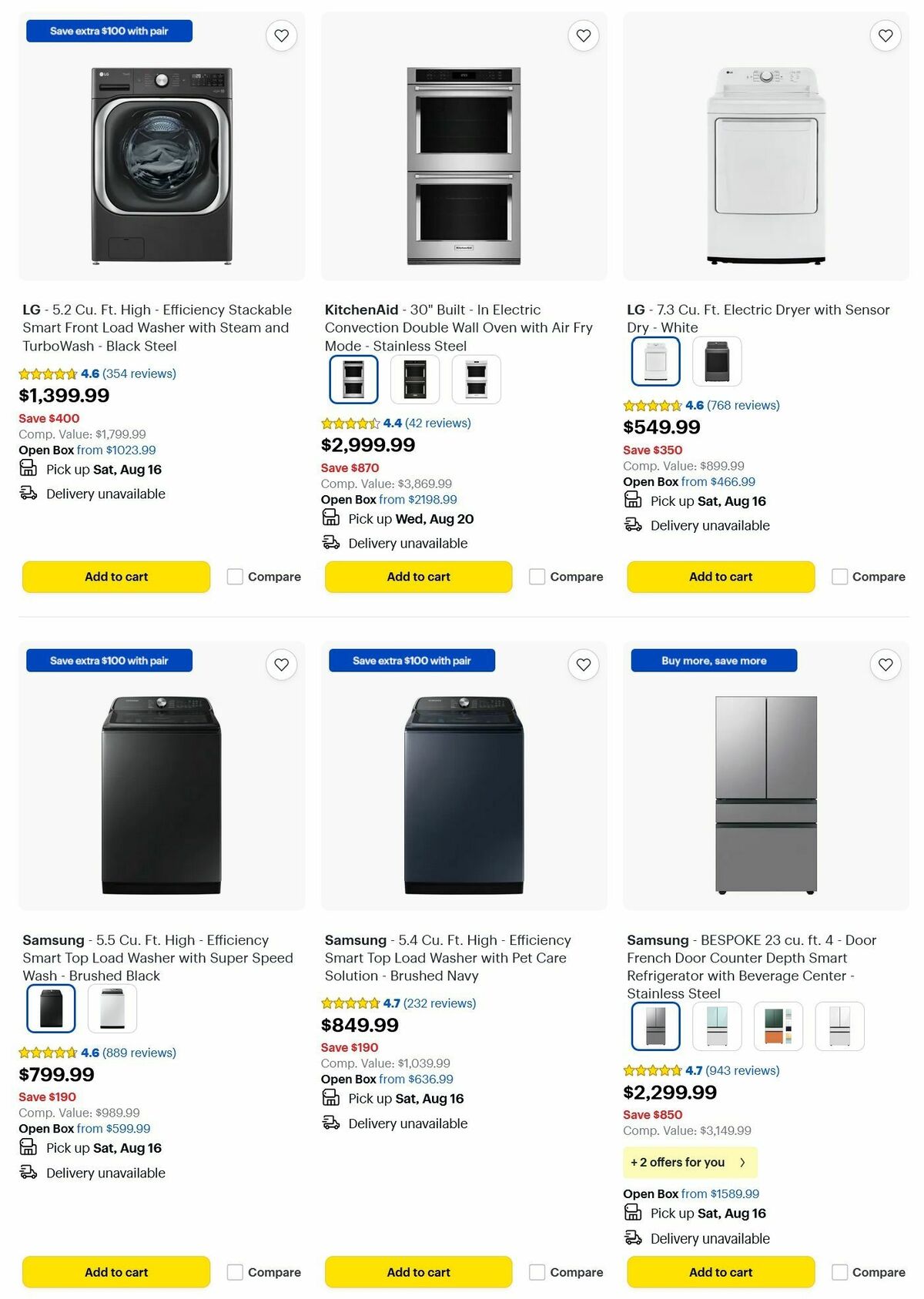924x1299 pixels.
Task: Check the Compare box for the Samsung refrigerator
Action: 839,1272
